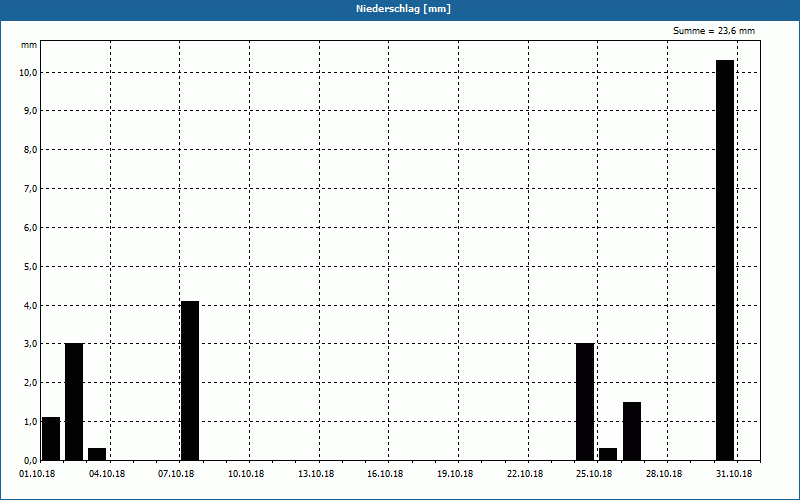Click the x-axis label 25.10.18
This screenshot has height=500, width=800.
click(594, 474)
